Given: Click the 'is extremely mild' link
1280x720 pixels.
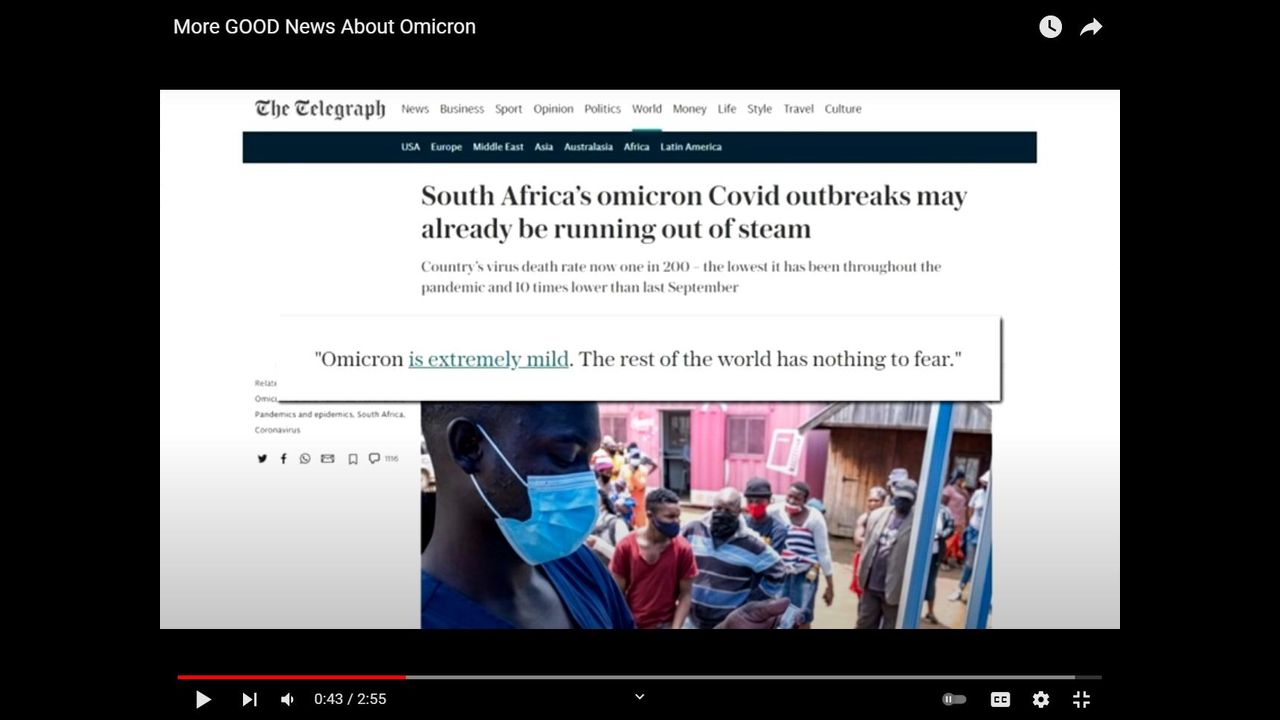Looking at the screenshot, I should (x=488, y=359).
